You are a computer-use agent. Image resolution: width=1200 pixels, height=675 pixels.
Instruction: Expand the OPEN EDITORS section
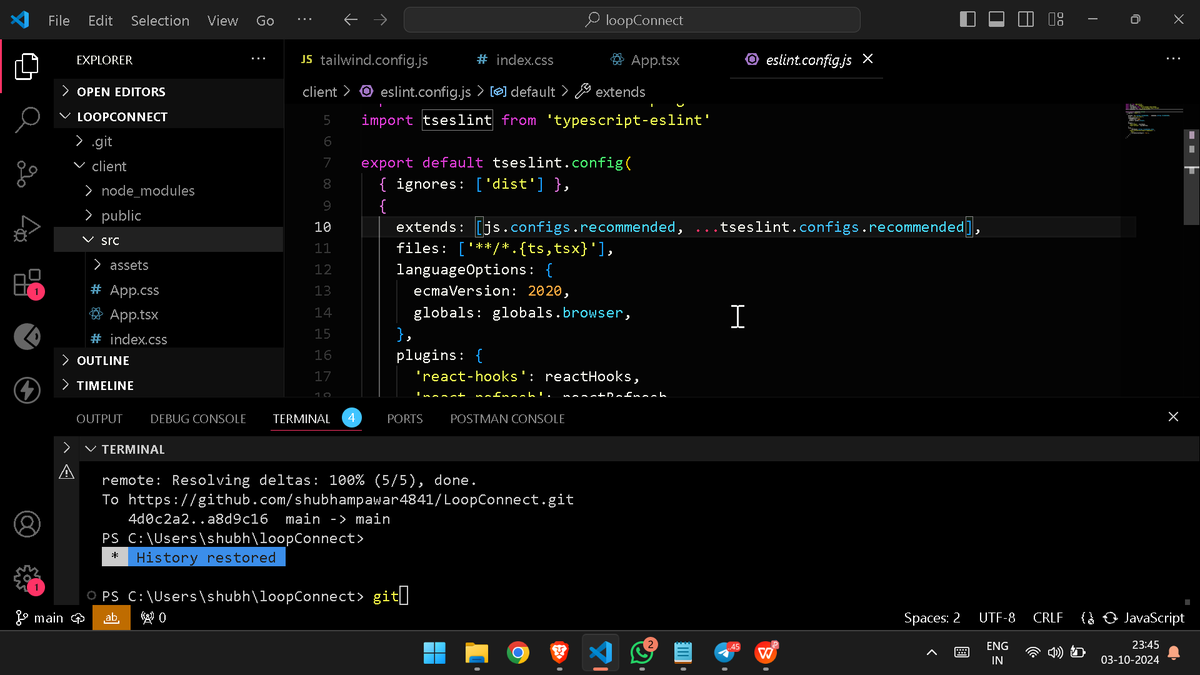[x=169, y=91]
